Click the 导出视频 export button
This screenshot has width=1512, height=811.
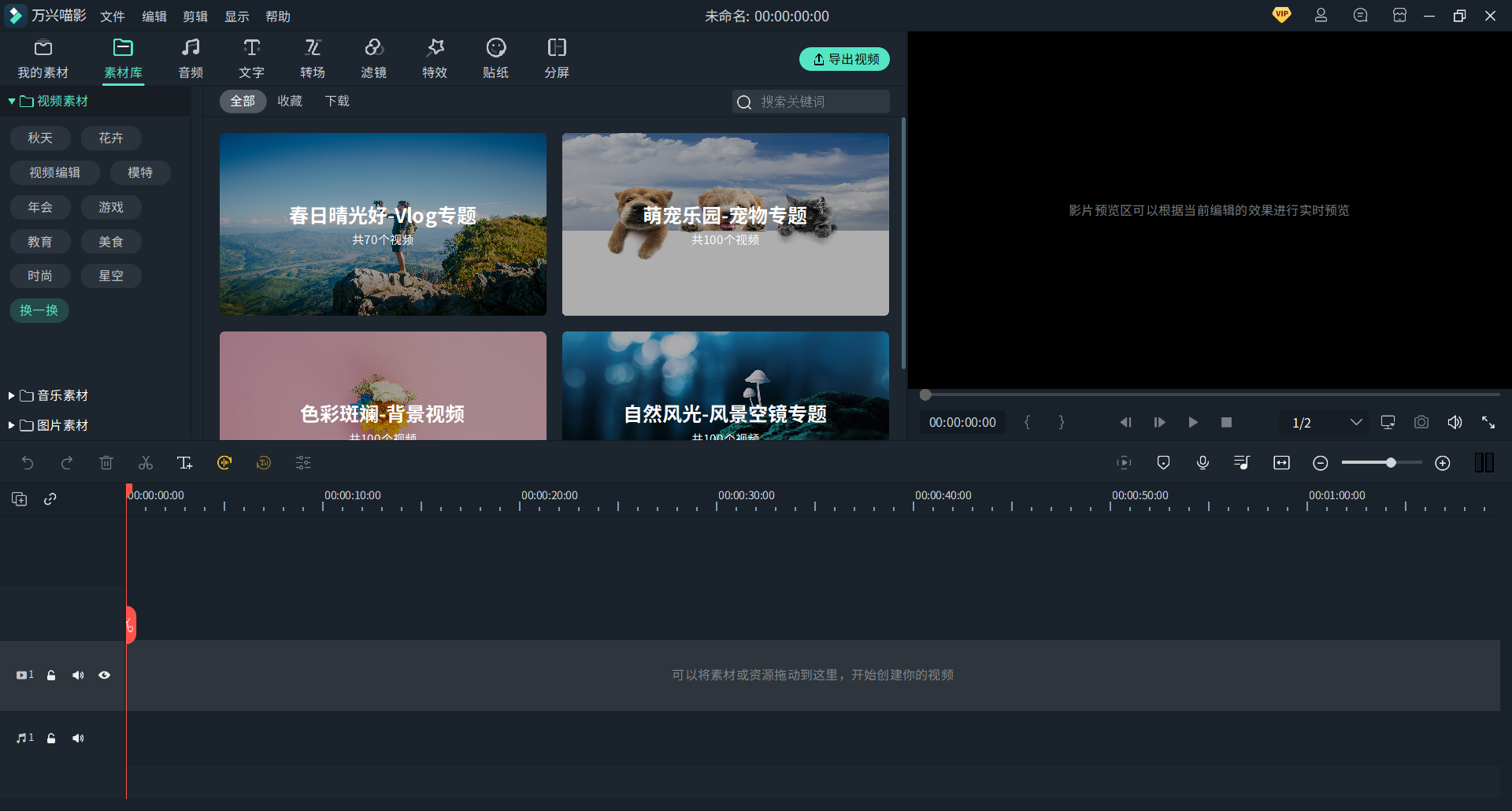(844, 59)
